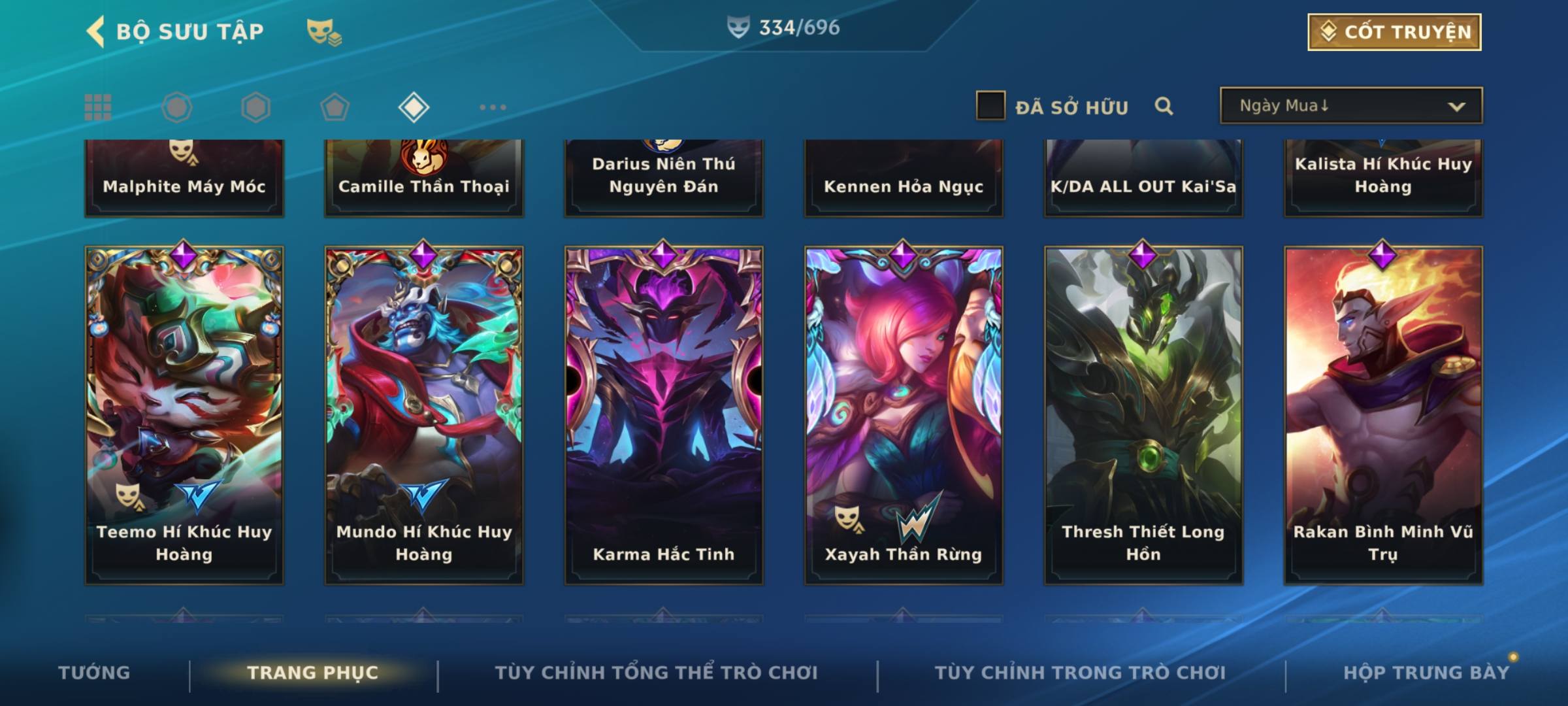Open the golden mask collection icon
The width and height of the screenshot is (1568, 706).
point(324,31)
